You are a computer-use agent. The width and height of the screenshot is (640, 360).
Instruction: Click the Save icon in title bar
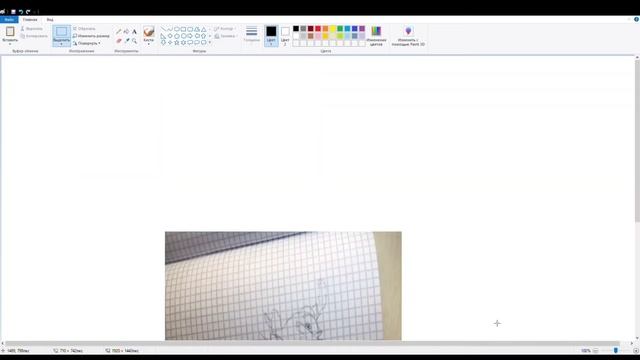(13, 12)
